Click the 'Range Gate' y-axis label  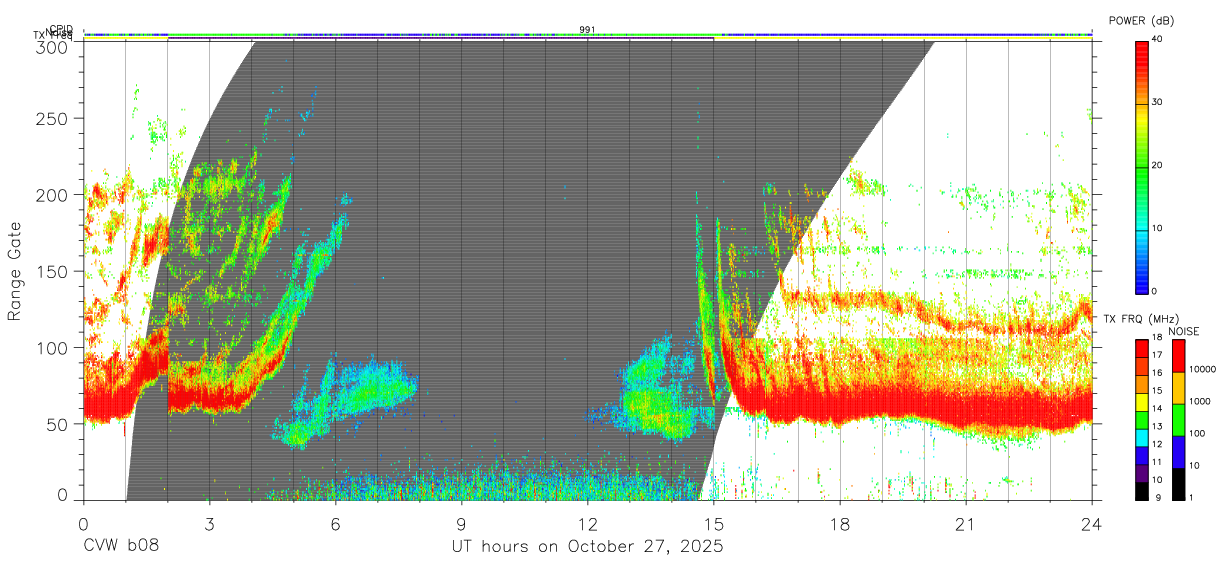15,272
